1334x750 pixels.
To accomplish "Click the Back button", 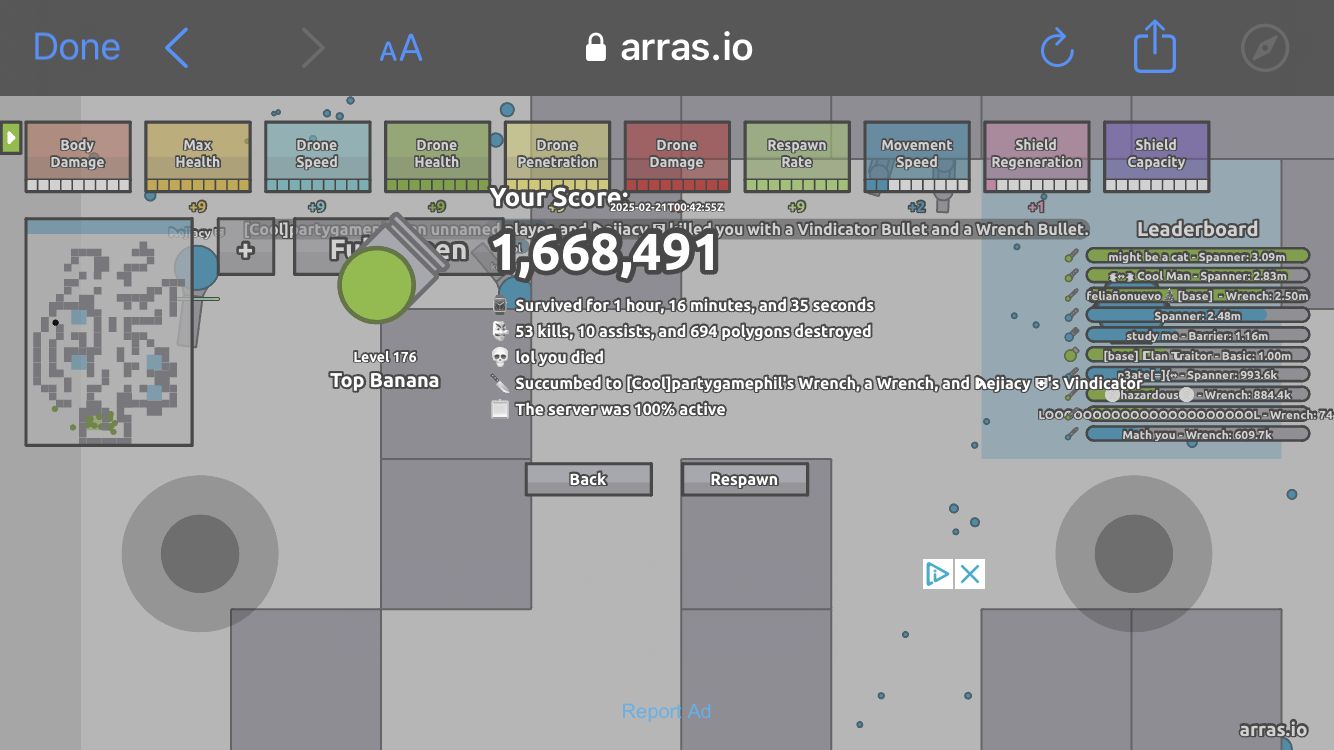I will point(589,479).
